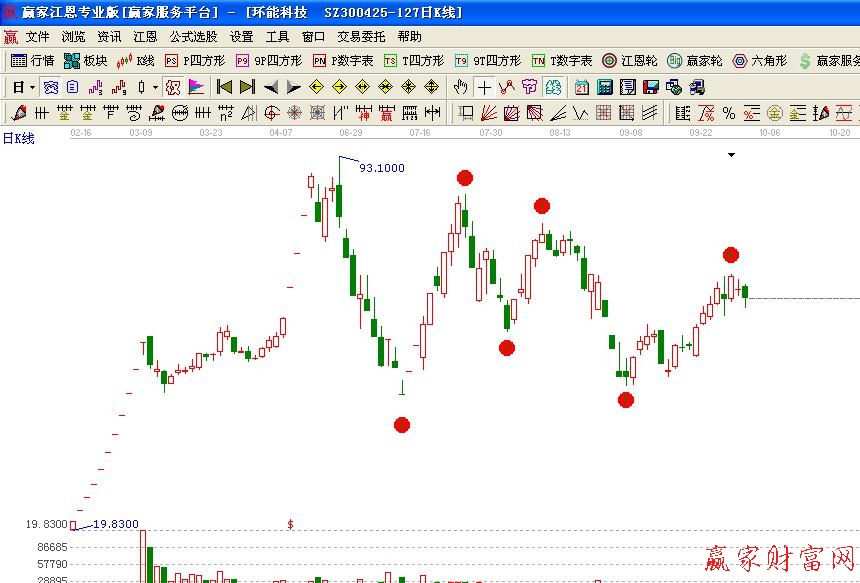Expand the candlestick style dropdown arrow
Screen dimensions: 860x583
(155, 87)
